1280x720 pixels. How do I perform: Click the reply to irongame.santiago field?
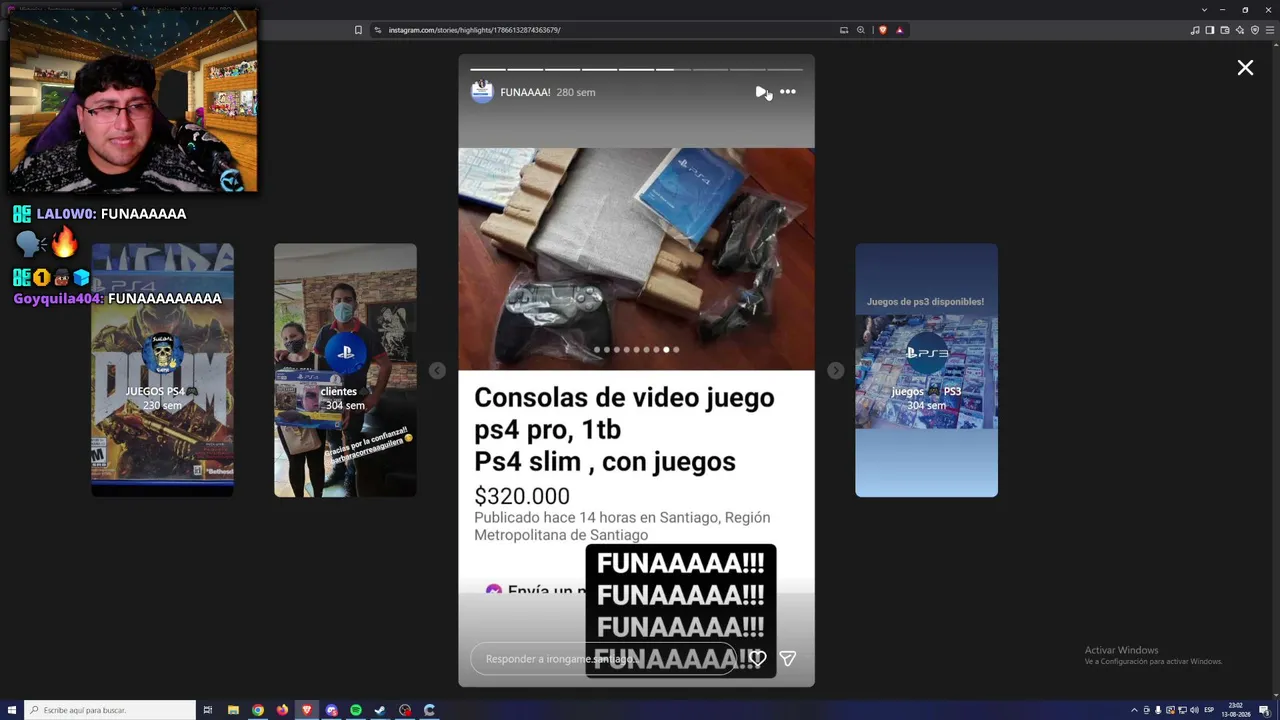(x=603, y=659)
